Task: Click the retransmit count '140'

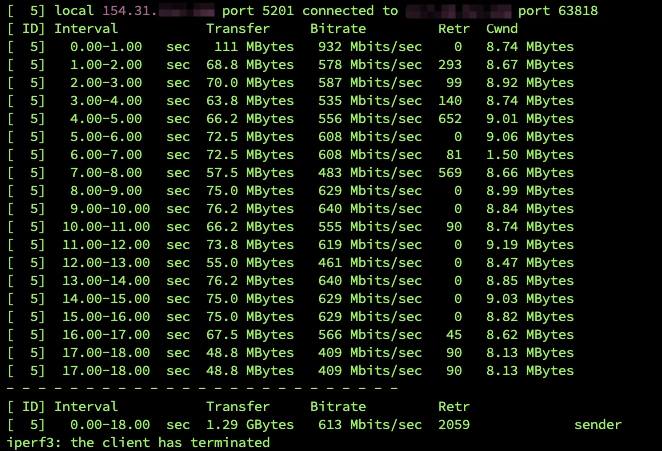Action: pyautogui.click(x=450, y=101)
